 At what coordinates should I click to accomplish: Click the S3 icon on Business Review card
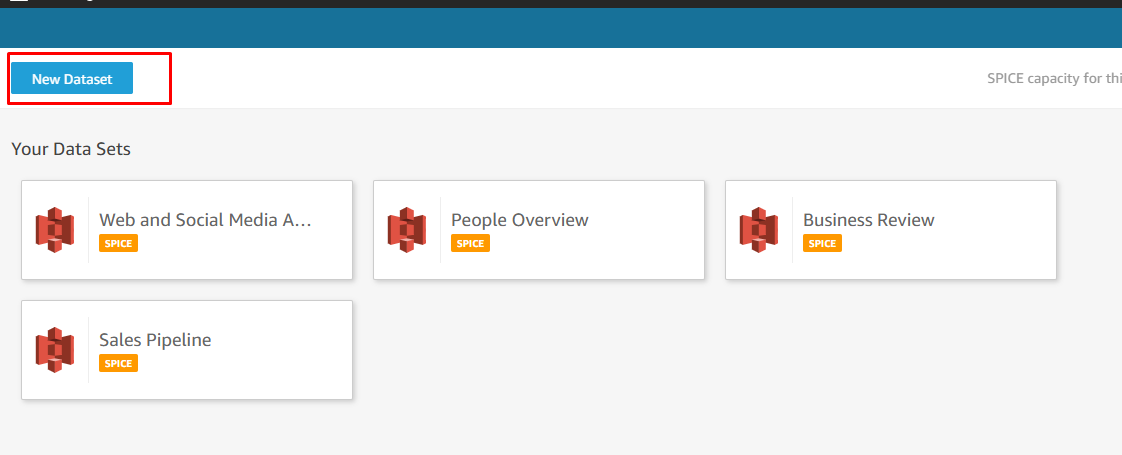(759, 229)
